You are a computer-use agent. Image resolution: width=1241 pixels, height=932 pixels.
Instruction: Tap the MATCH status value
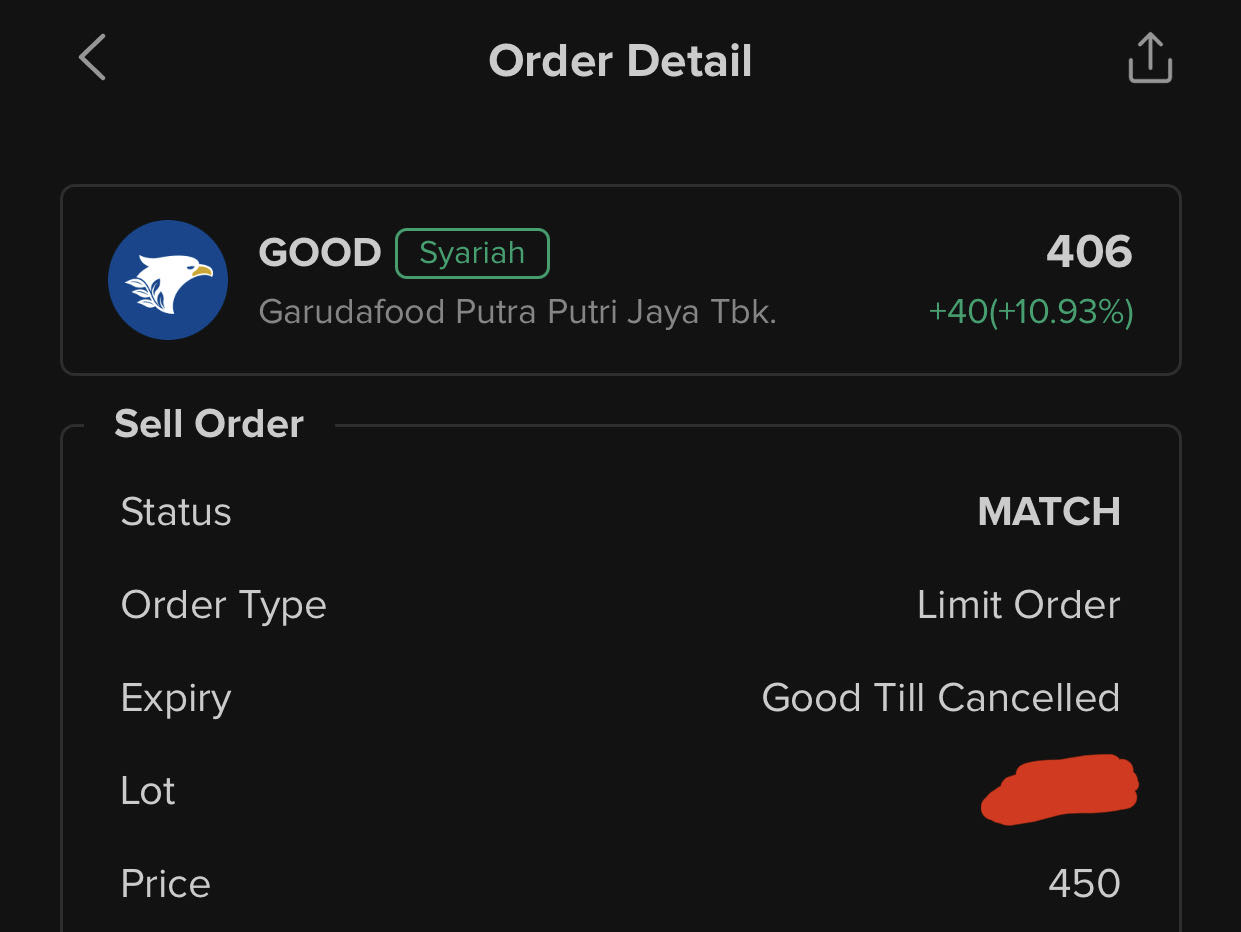point(1049,512)
